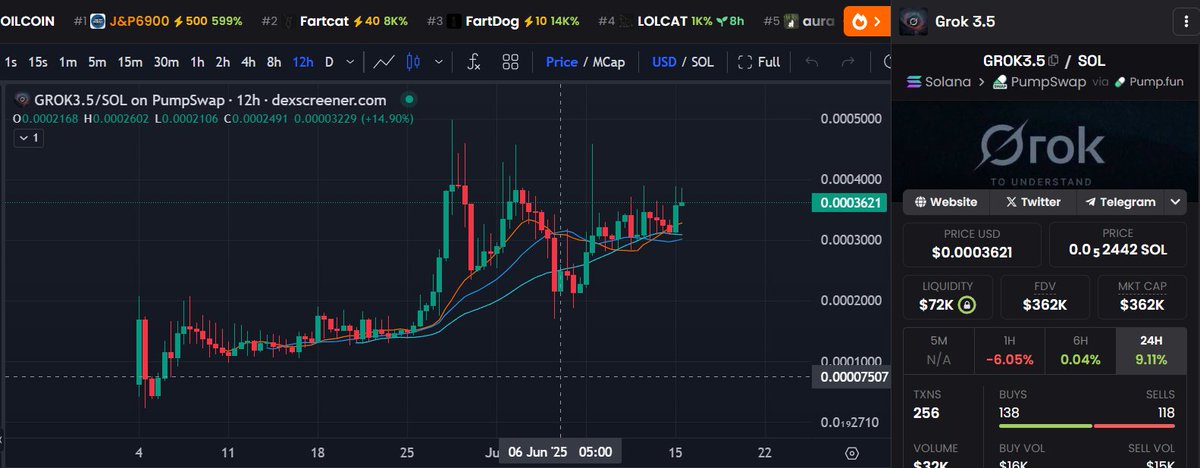The image size is (1200, 468).
Task: Set interval to 2h
Action: tap(223, 62)
